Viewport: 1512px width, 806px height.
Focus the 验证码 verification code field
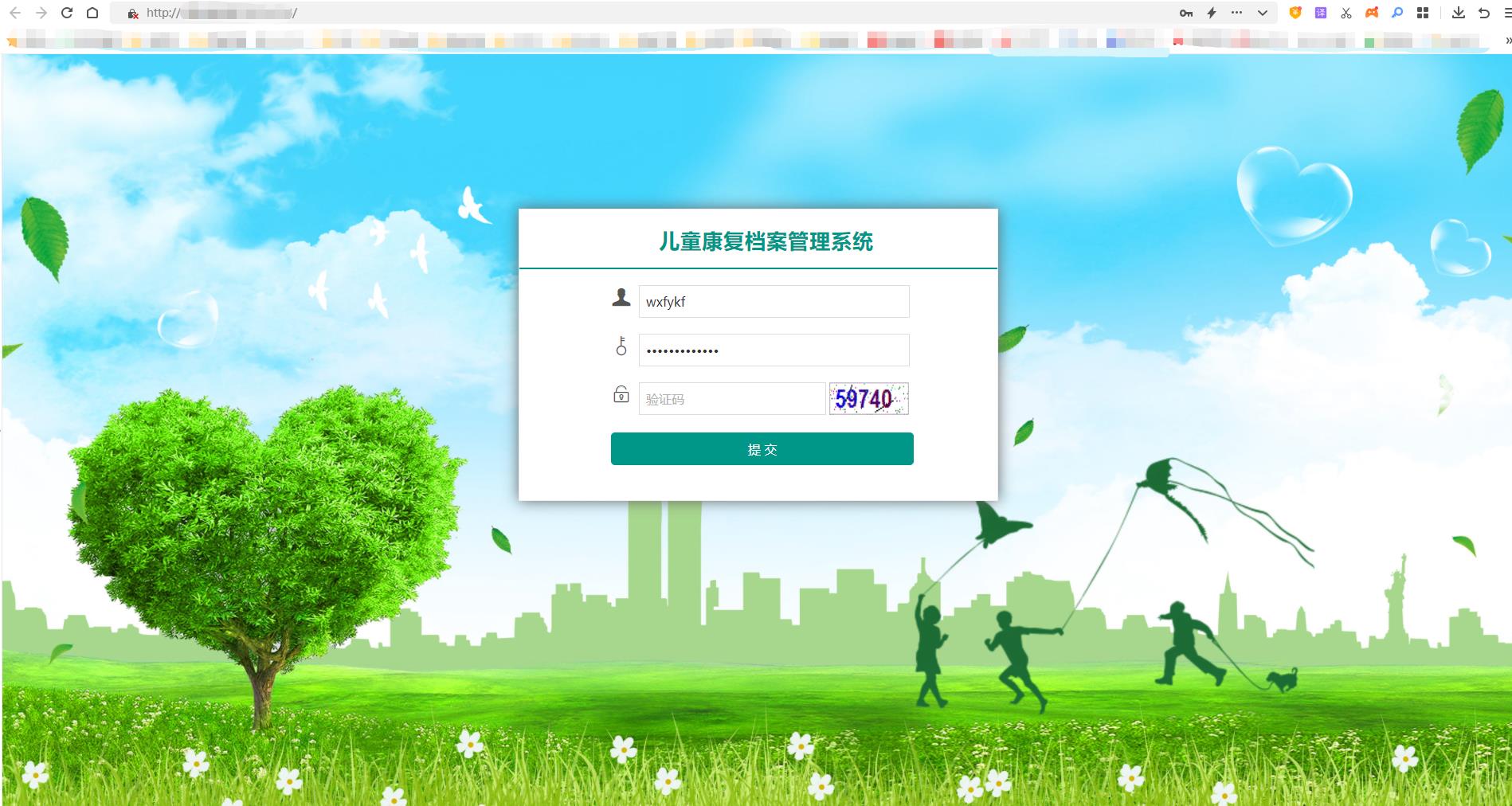[x=731, y=398]
